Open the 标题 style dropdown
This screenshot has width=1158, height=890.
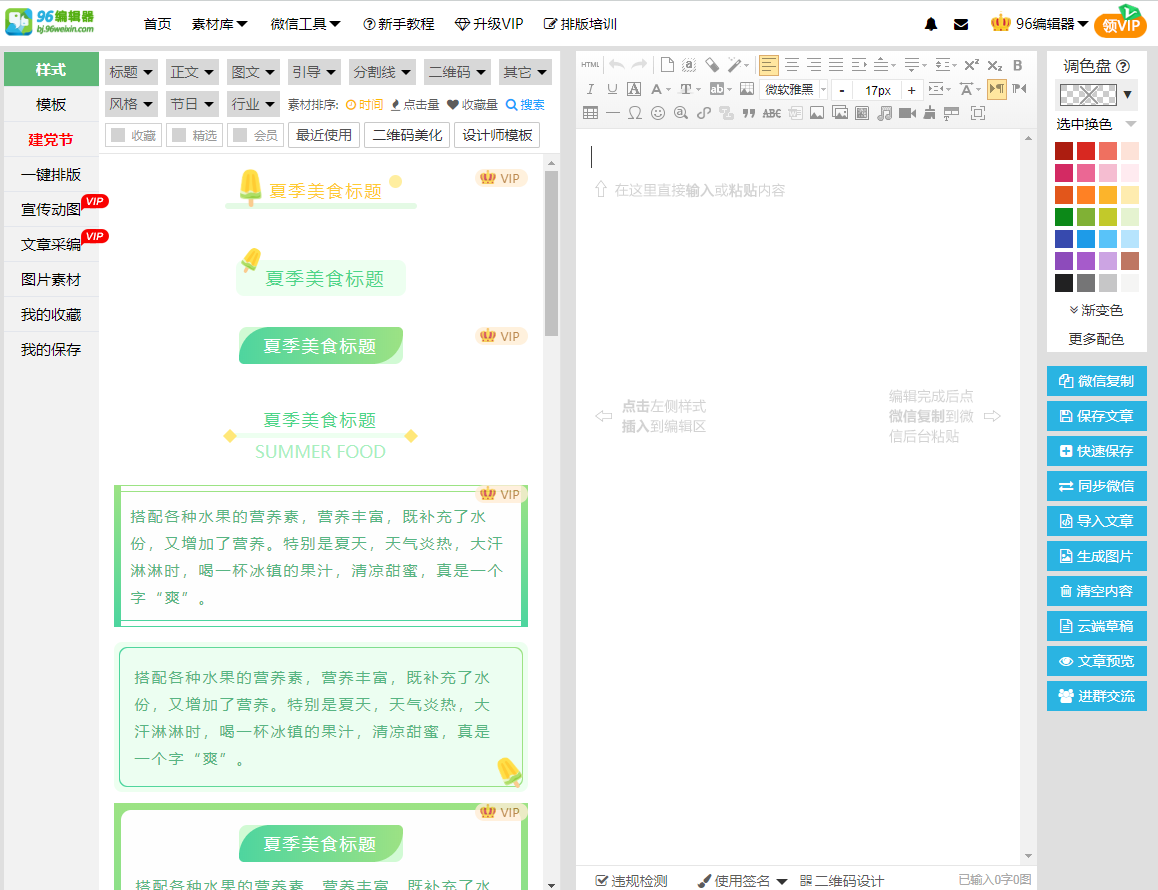coord(131,72)
